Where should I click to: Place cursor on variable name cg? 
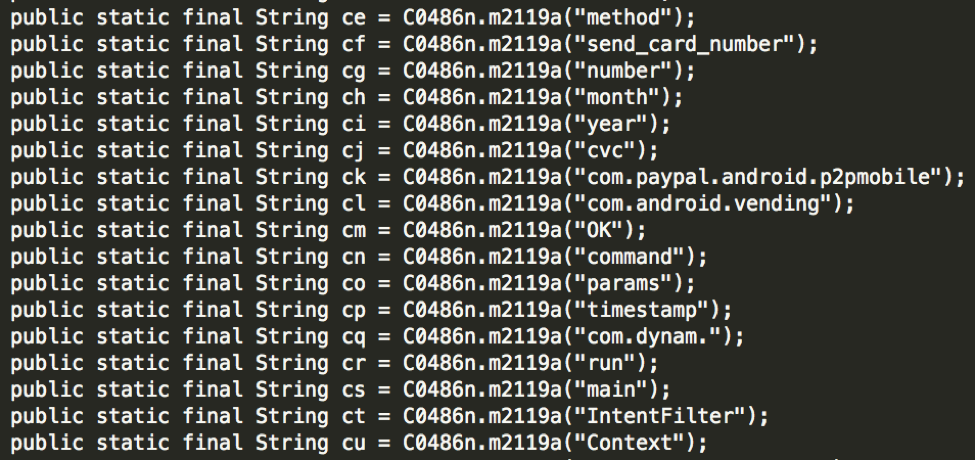coord(354,71)
